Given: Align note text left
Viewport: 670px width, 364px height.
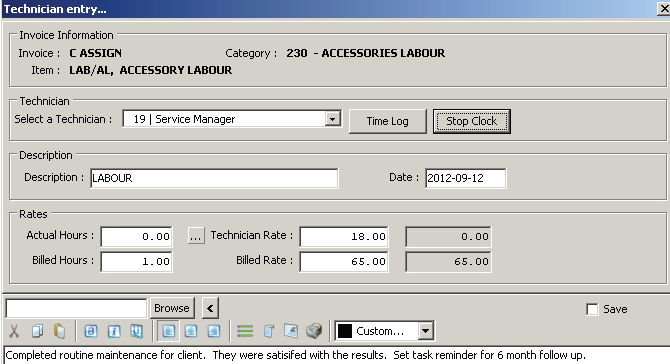Looking at the screenshot, I should [168, 331].
